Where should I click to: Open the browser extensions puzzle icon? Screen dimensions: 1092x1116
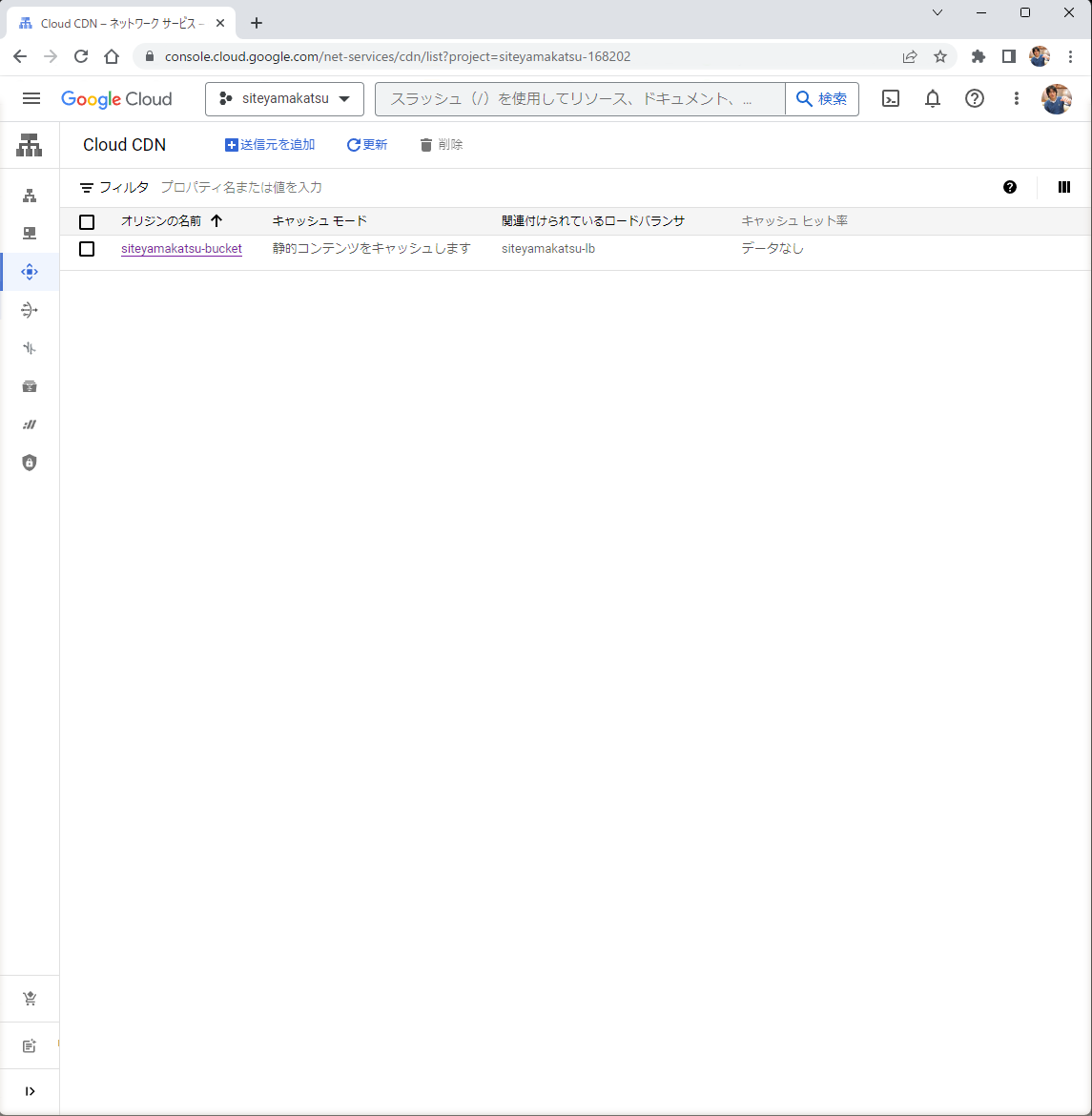pos(979,57)
